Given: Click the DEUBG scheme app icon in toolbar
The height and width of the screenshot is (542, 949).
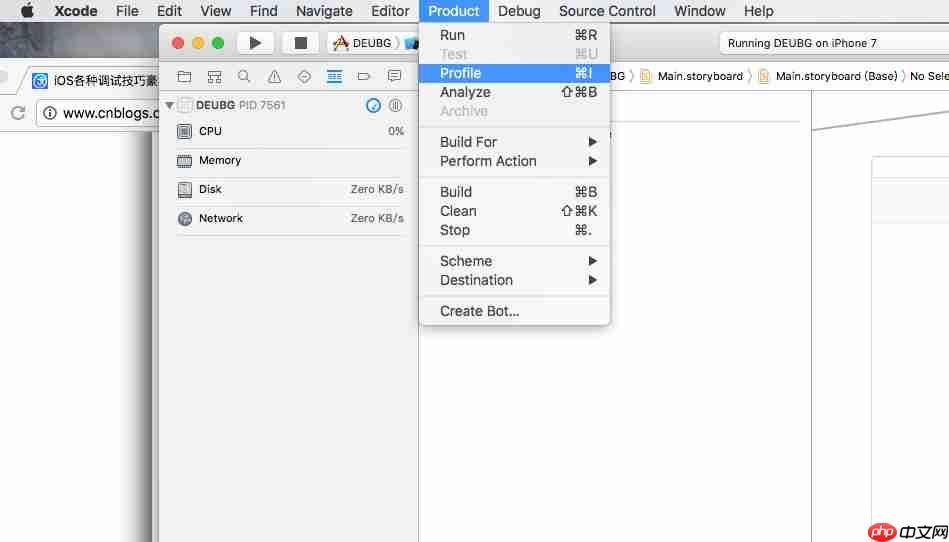Looking at the screenshot, I should [x=341, y=43].
